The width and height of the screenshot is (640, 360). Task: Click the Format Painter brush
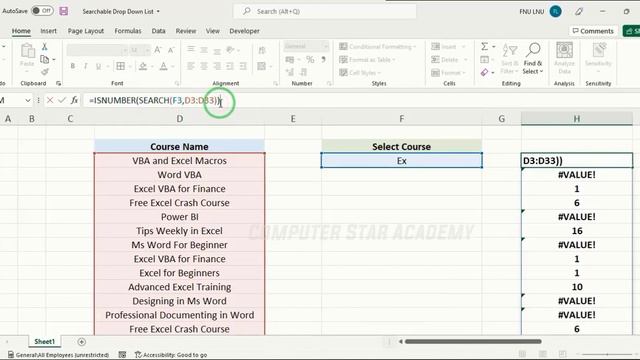(45, 72)
